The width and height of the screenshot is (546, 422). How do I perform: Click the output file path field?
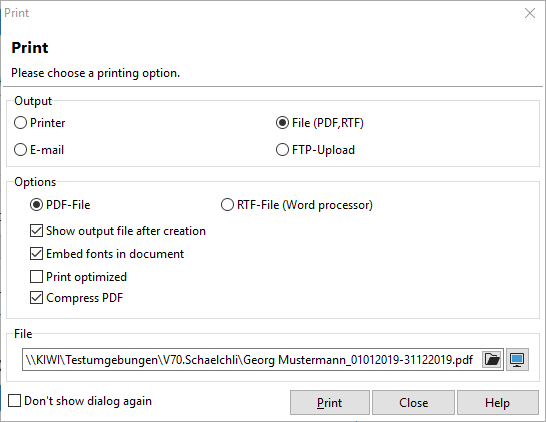pyautogui.click(x=252, y=359)
